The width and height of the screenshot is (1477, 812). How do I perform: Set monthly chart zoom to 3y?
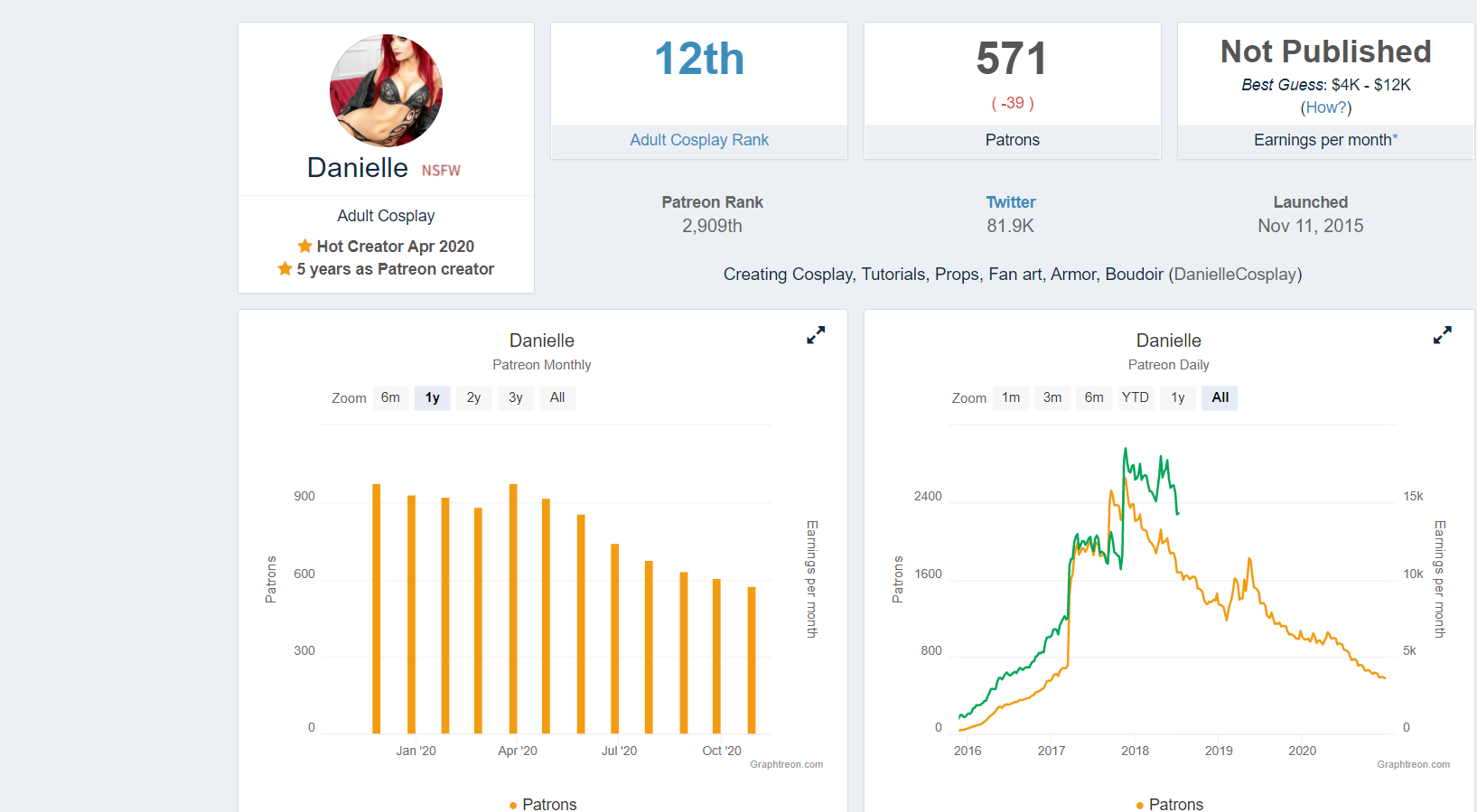click(x=516, y=397)
